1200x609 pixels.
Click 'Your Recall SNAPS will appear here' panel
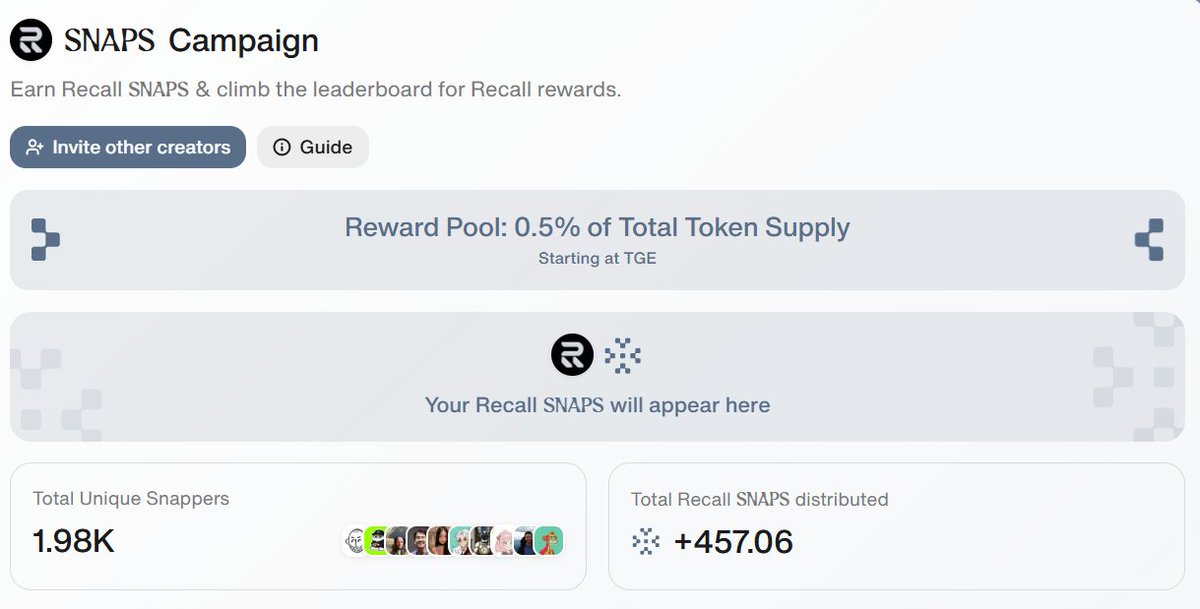coord(597,377)
